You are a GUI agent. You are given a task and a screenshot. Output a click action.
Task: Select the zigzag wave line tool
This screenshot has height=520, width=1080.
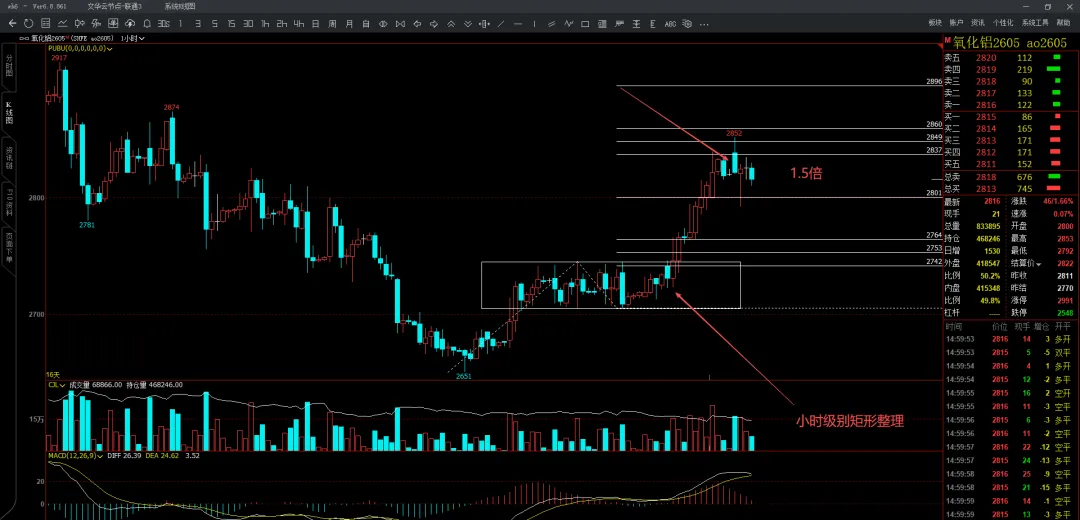pyautogui.click(x=568, y=23)
